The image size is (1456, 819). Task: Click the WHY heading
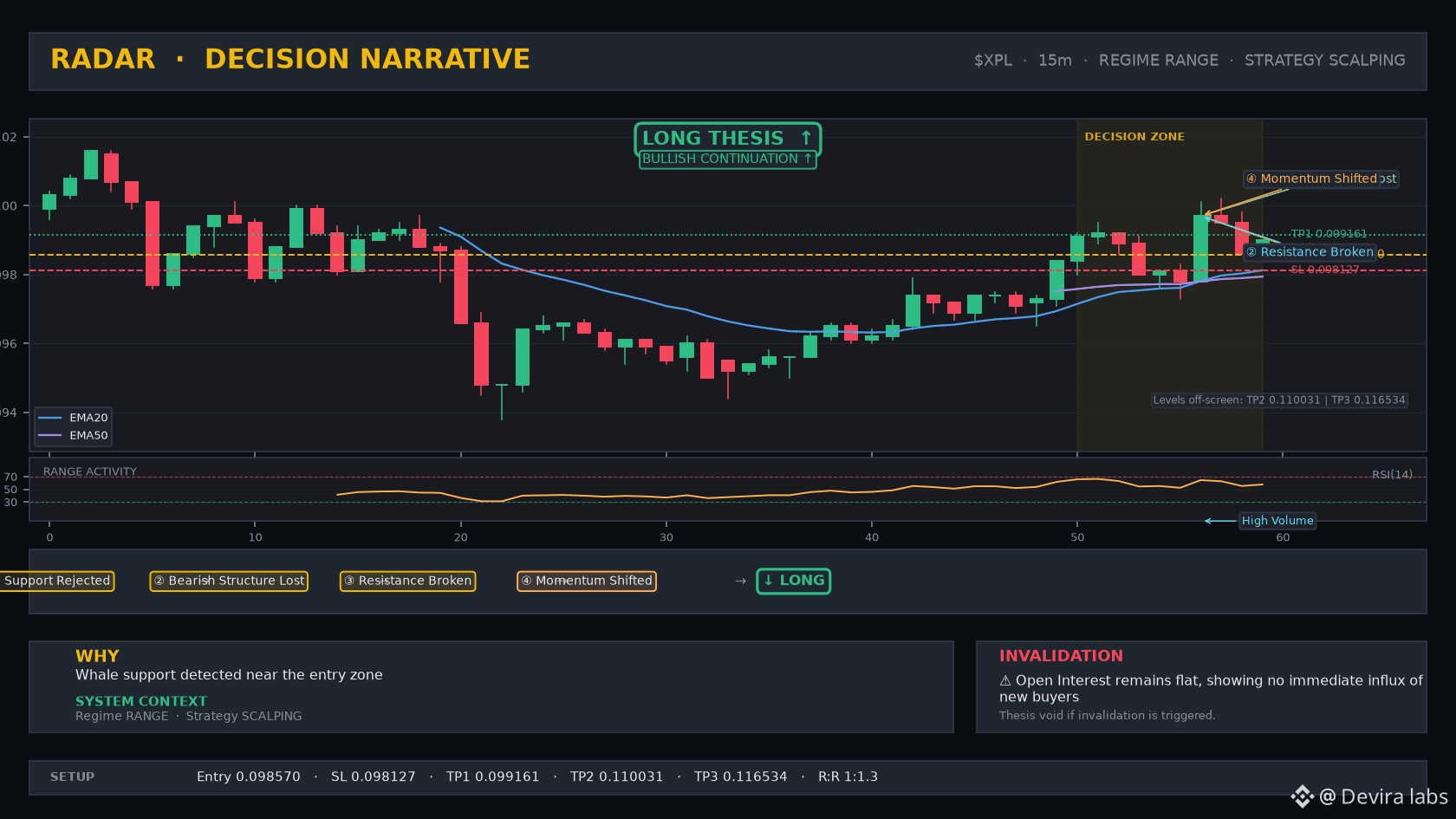tap(97, 656)
